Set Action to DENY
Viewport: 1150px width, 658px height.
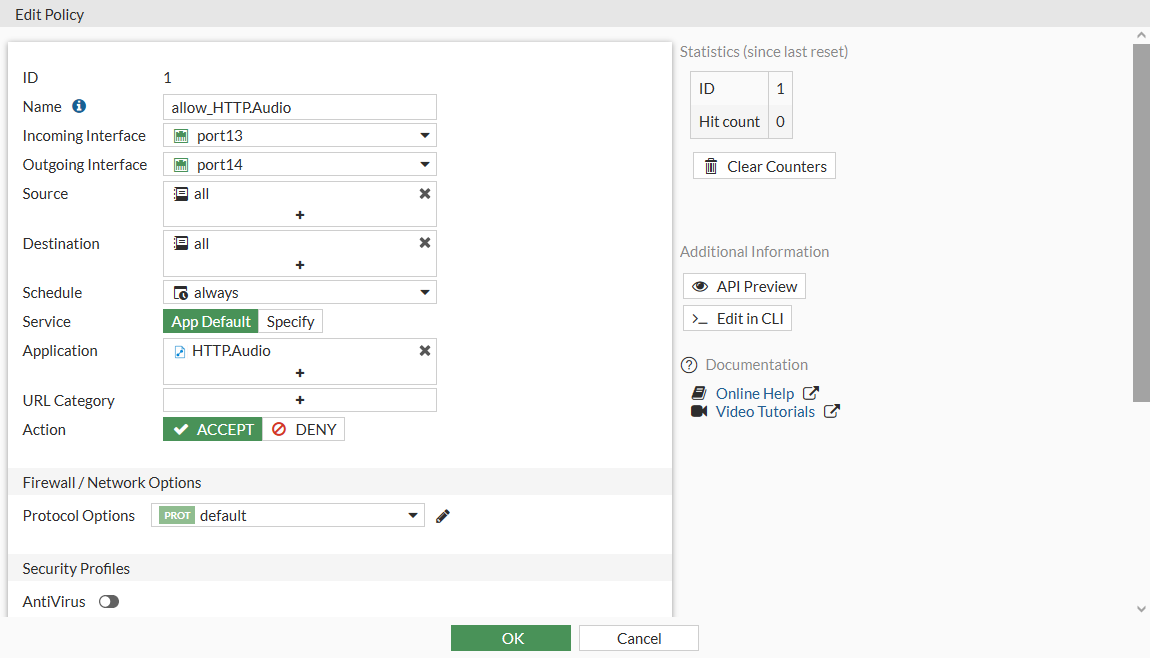point(304,429)
